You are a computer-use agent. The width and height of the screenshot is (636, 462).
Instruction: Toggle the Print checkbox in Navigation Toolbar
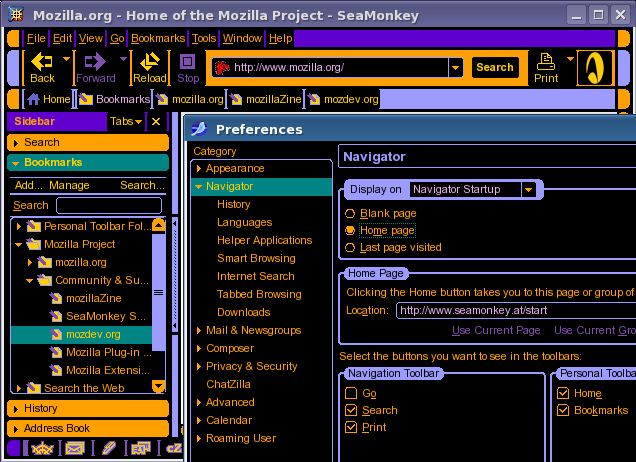click(x=351, y=427)
